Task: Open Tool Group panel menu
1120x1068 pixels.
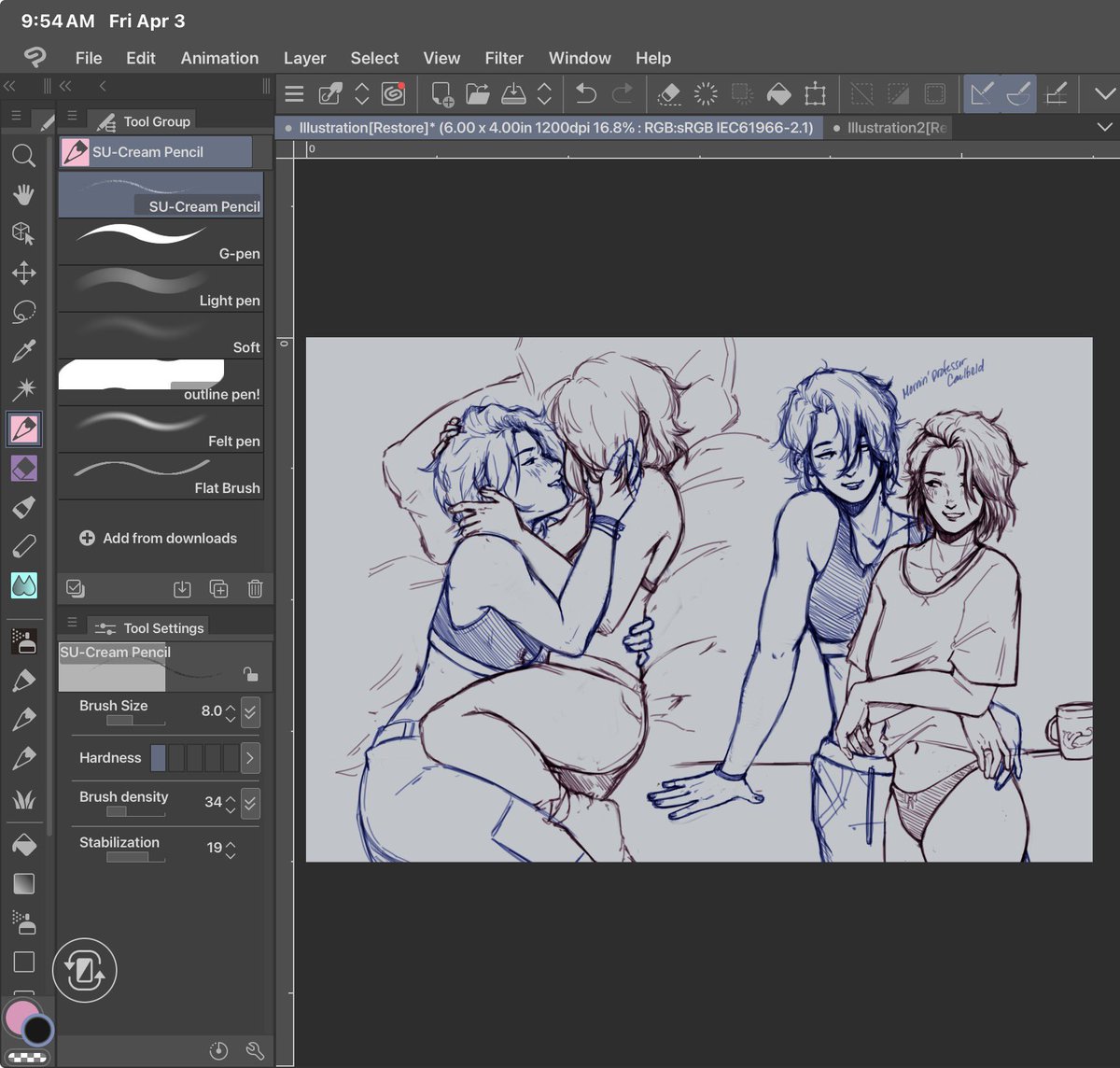Action: pos(72,117)
